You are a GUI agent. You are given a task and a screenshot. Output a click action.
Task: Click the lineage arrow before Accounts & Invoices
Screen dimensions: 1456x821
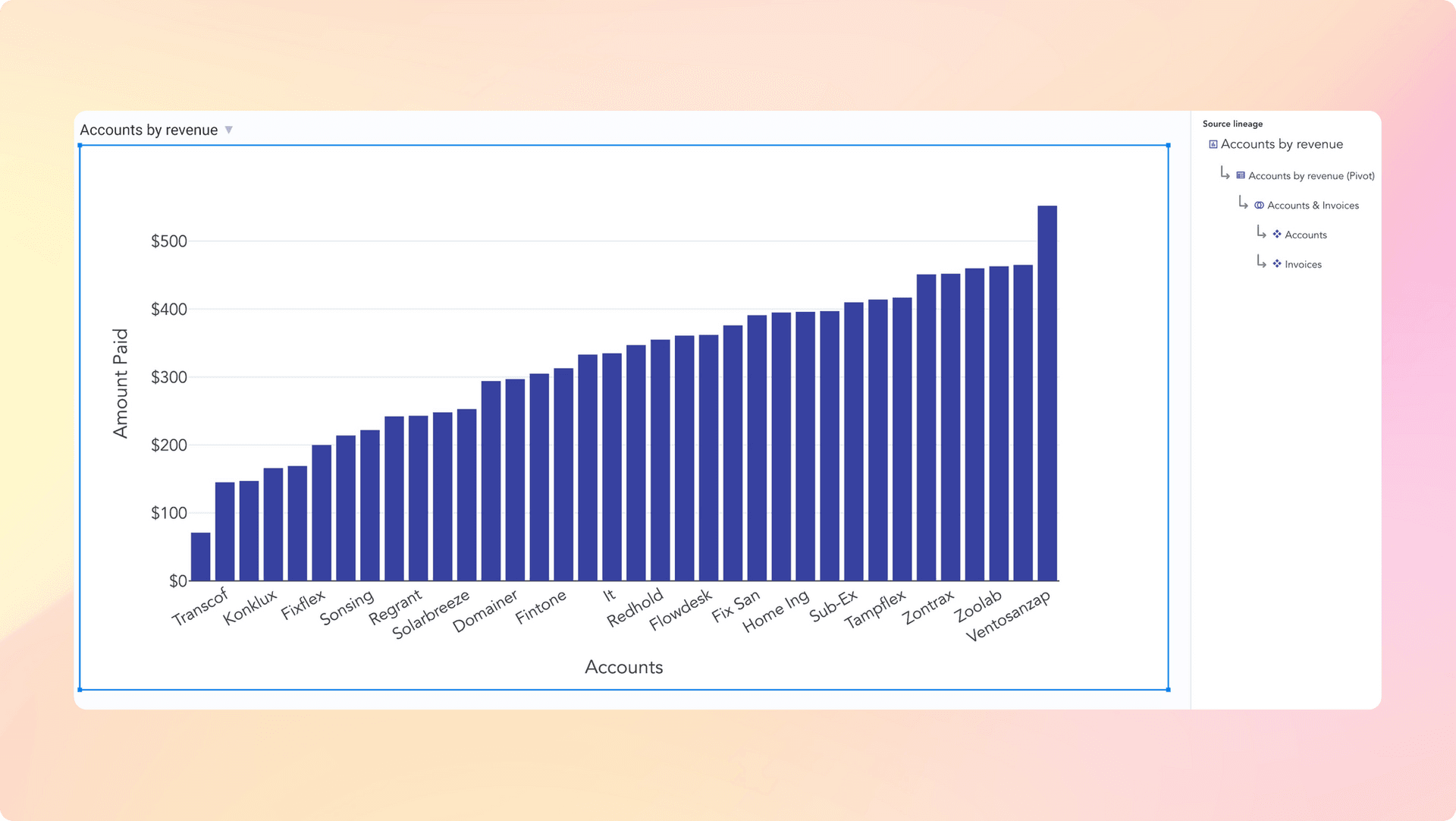pyautogui.click(x=1243, y=203)
